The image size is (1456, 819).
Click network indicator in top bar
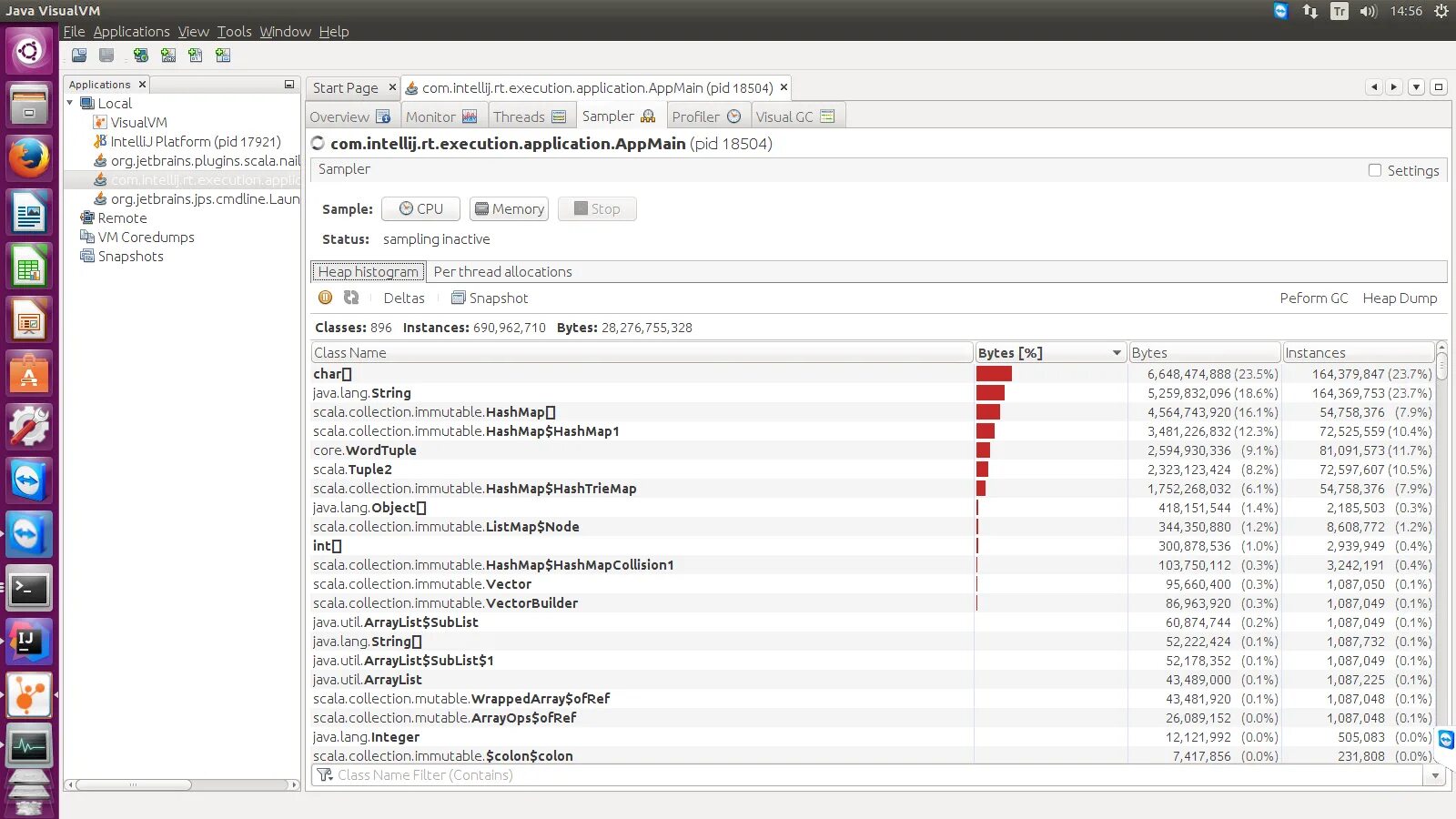(1310, 11)
